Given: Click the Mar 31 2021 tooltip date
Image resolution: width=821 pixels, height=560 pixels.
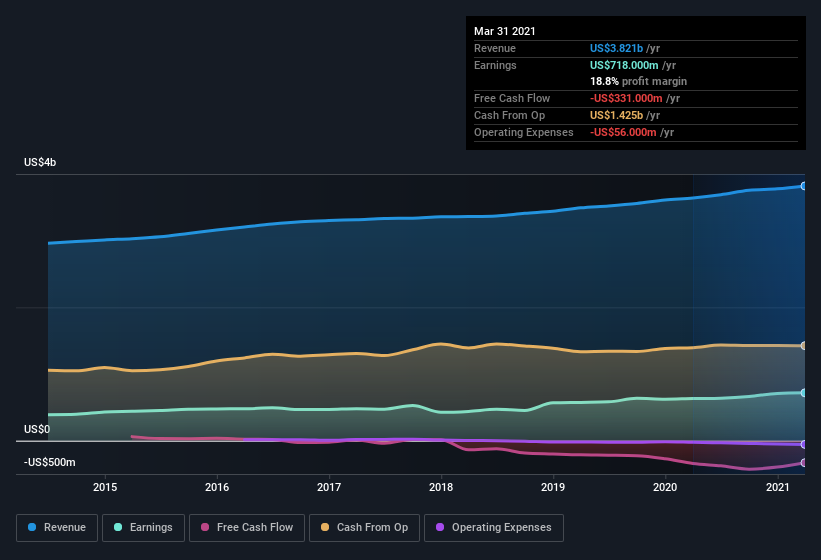Looking at the screenshot, I should click(x=505, y=31).
